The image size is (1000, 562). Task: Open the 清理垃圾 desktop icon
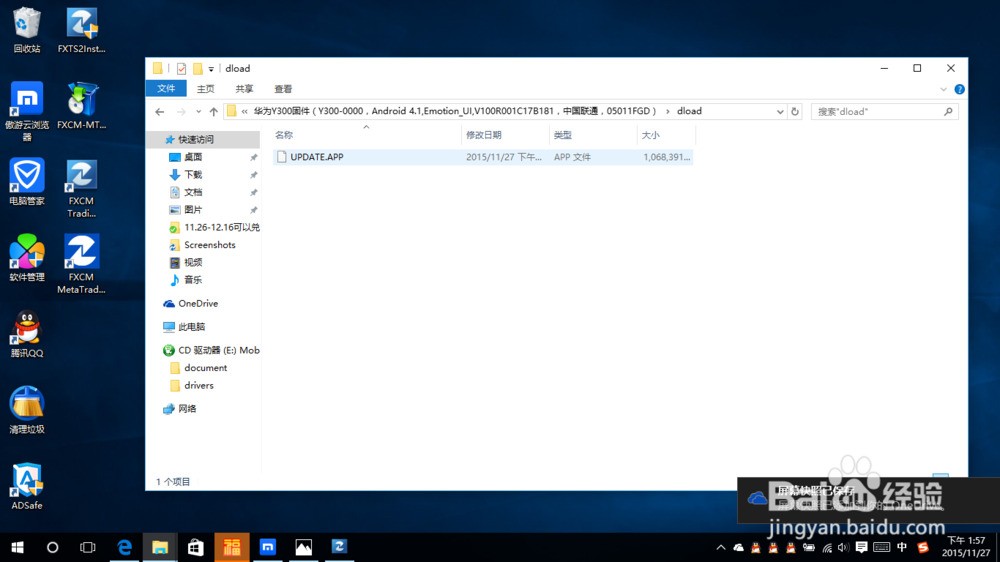click(27, 410)
